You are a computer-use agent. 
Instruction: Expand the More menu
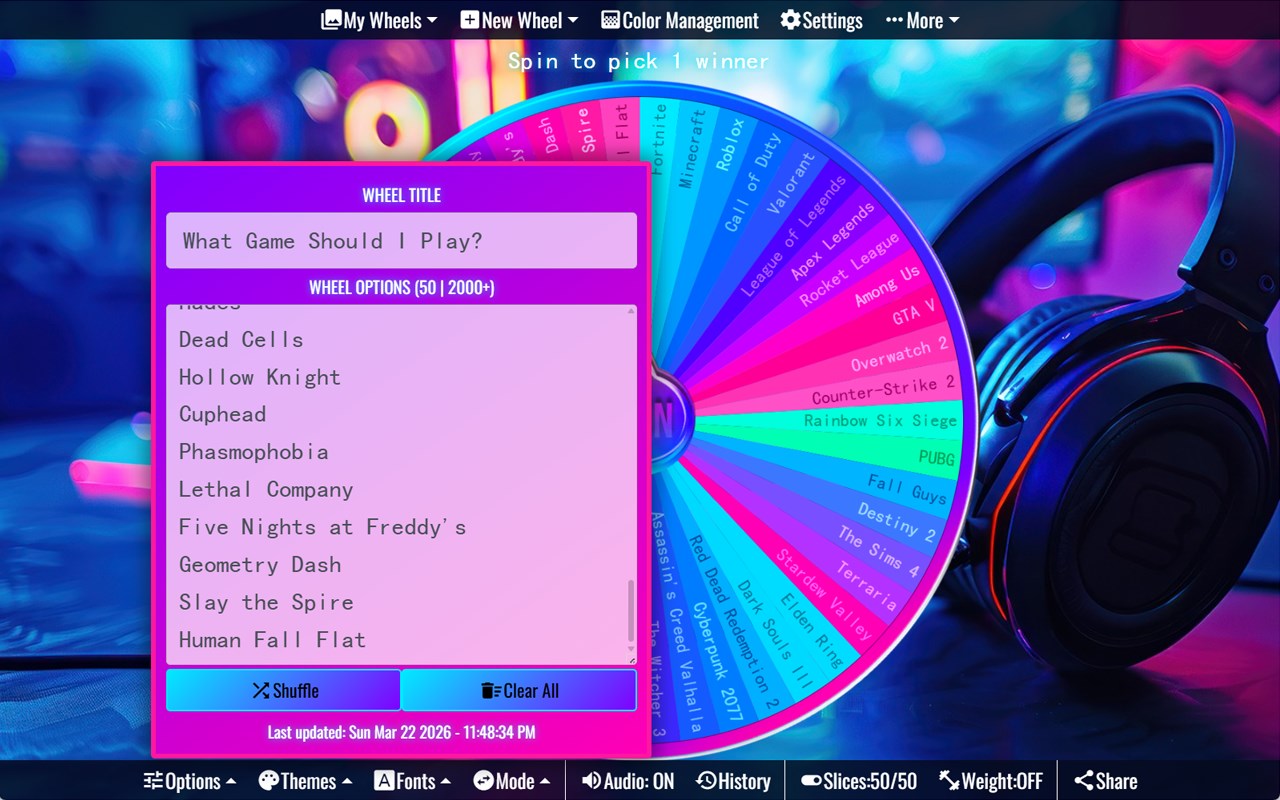tap(922, 20)
